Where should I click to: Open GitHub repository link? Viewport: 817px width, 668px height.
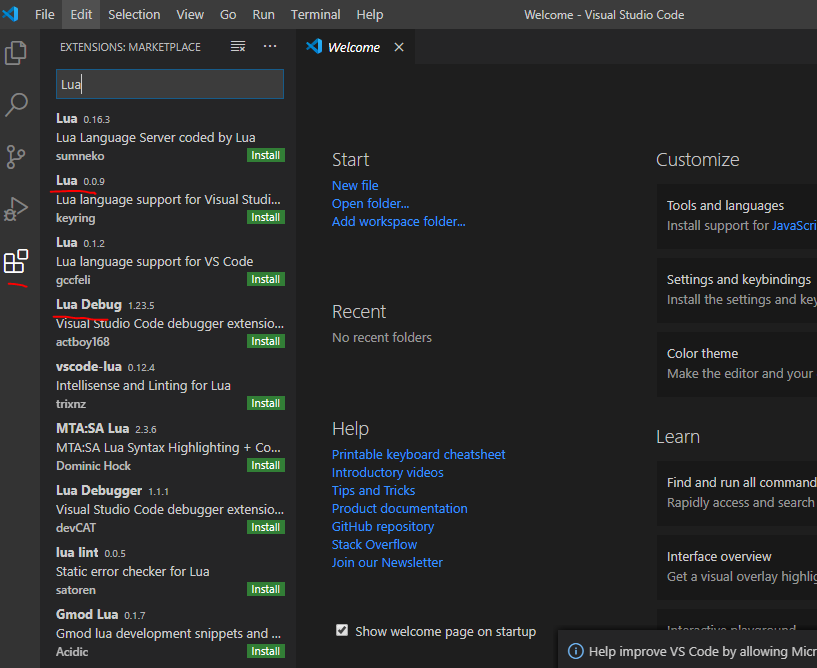[383, 527]
